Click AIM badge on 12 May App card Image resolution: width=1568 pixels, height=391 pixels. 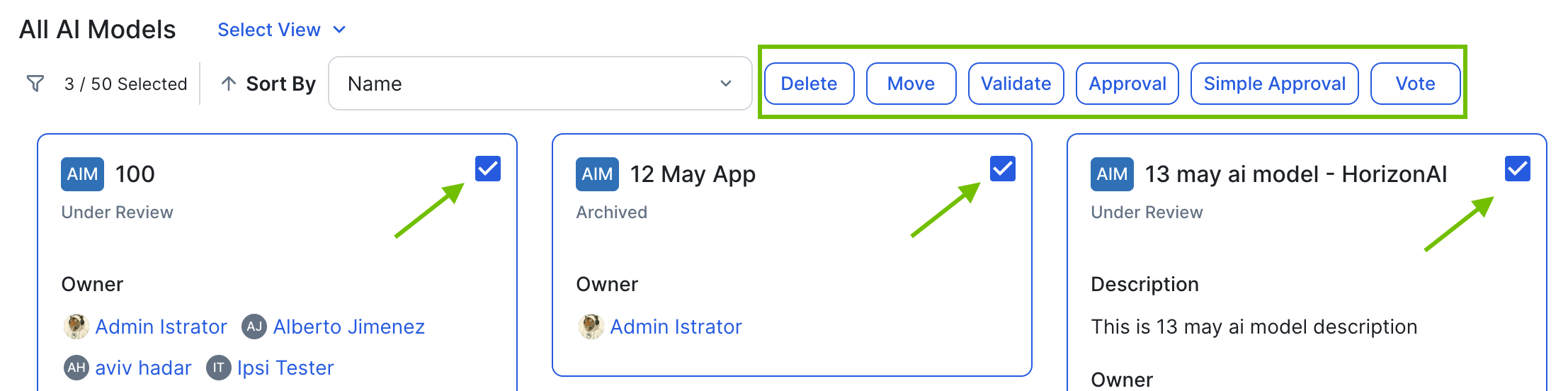pyautogui.click(x=597, y=174)
